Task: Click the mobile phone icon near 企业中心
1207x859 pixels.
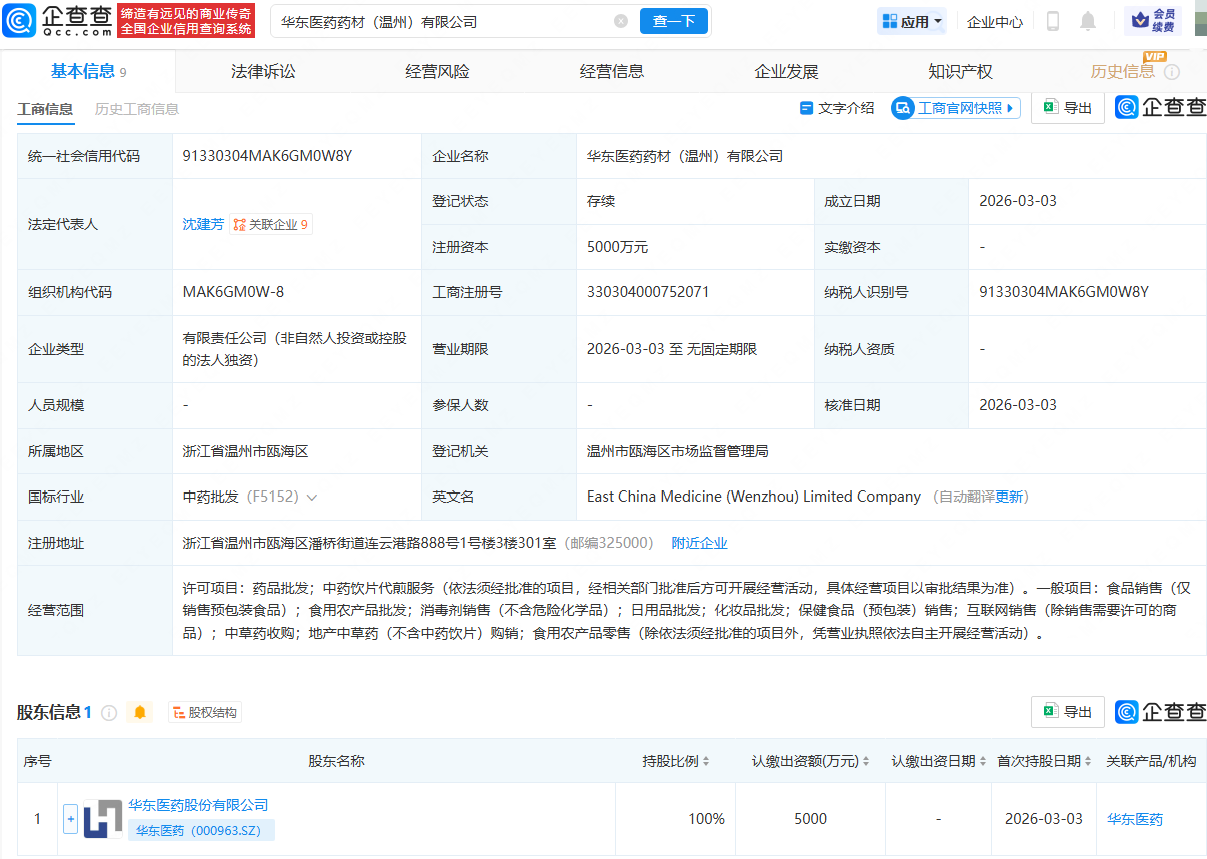Action: pos(1053,21)
